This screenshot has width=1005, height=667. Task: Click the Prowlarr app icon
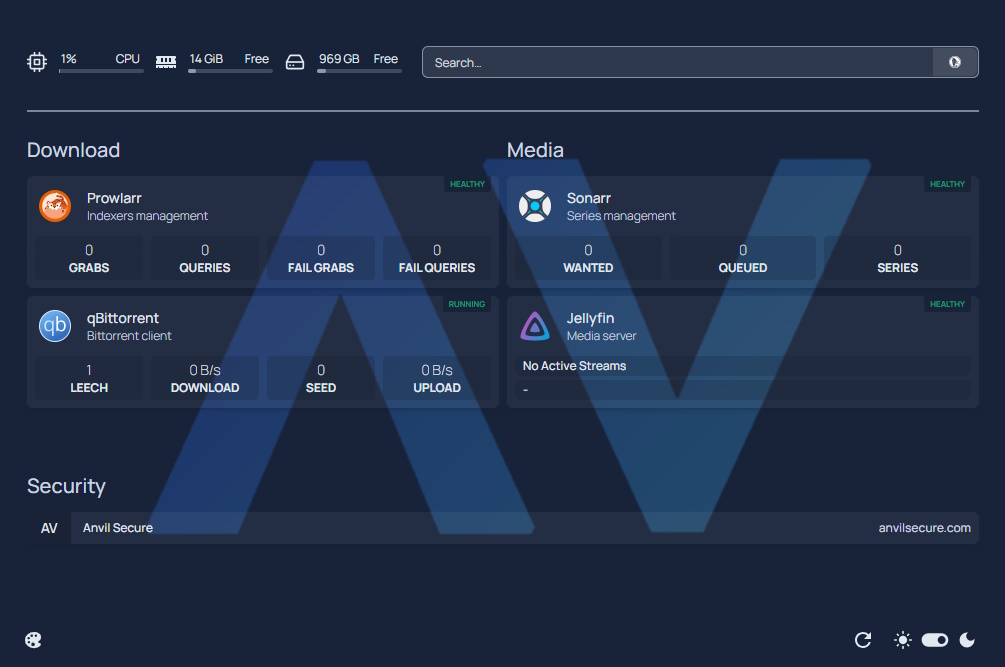coord(55,206)
